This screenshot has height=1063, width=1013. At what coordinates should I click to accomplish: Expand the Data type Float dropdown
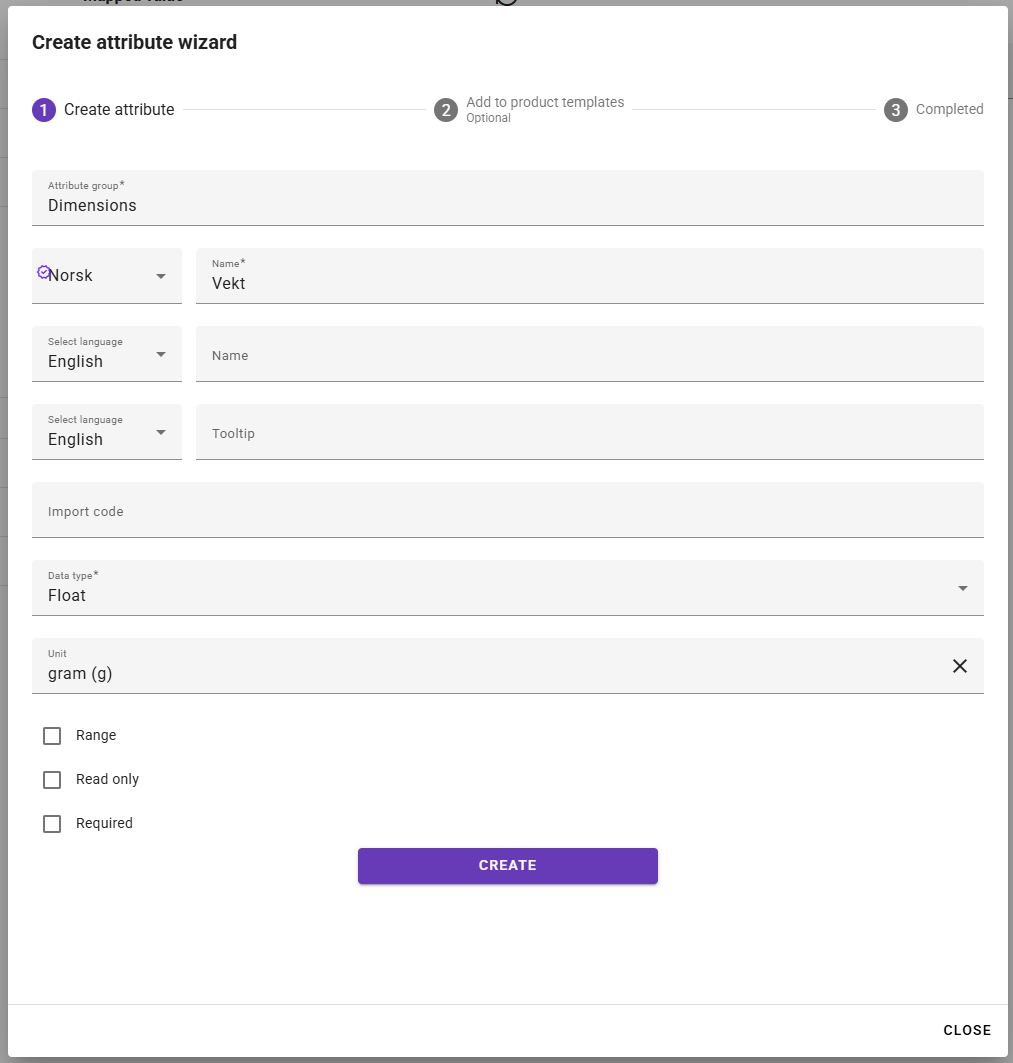[508, 588]
